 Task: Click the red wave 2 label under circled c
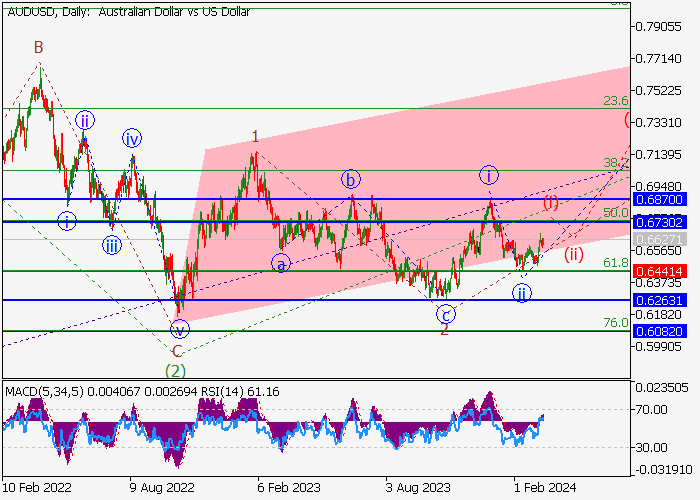click(x=444, y=330)
